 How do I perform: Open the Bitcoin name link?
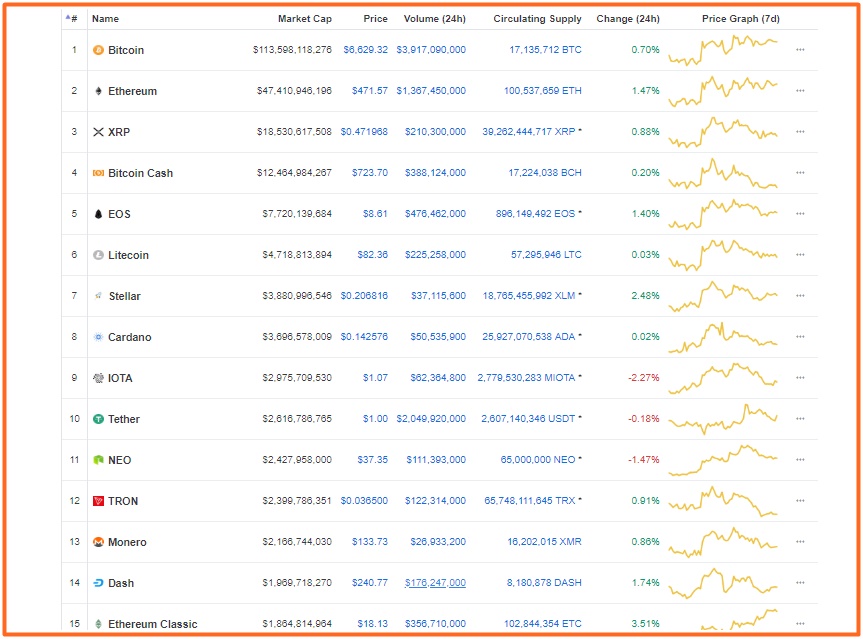(126, 50)
